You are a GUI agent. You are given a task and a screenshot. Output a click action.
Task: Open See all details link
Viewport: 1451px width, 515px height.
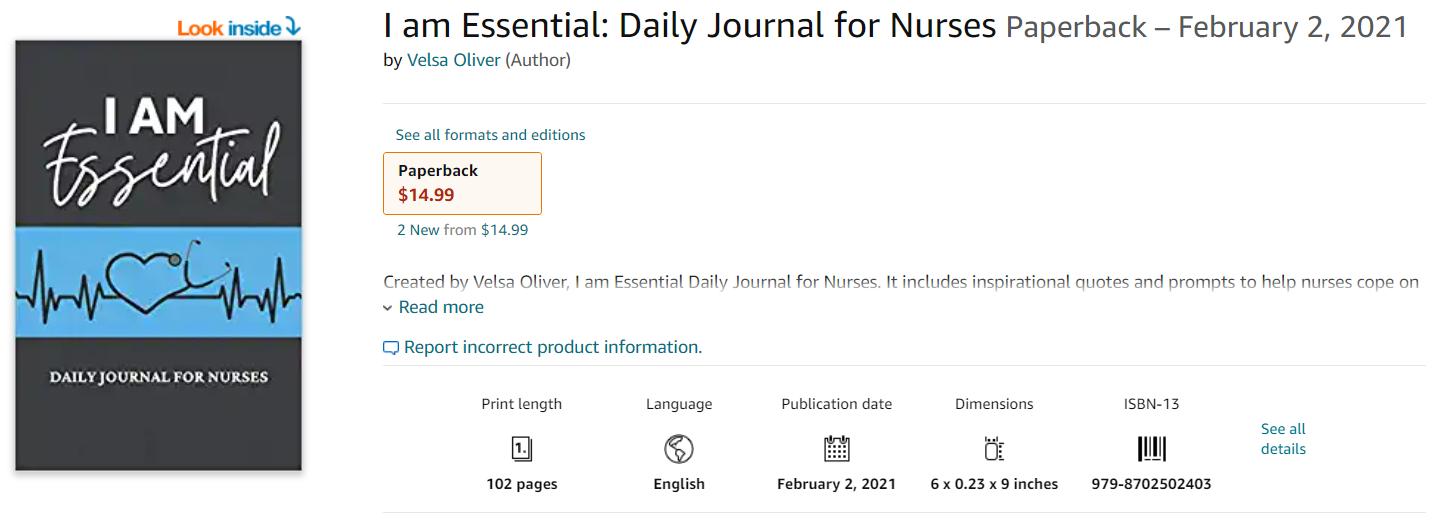pos(1283,439)
